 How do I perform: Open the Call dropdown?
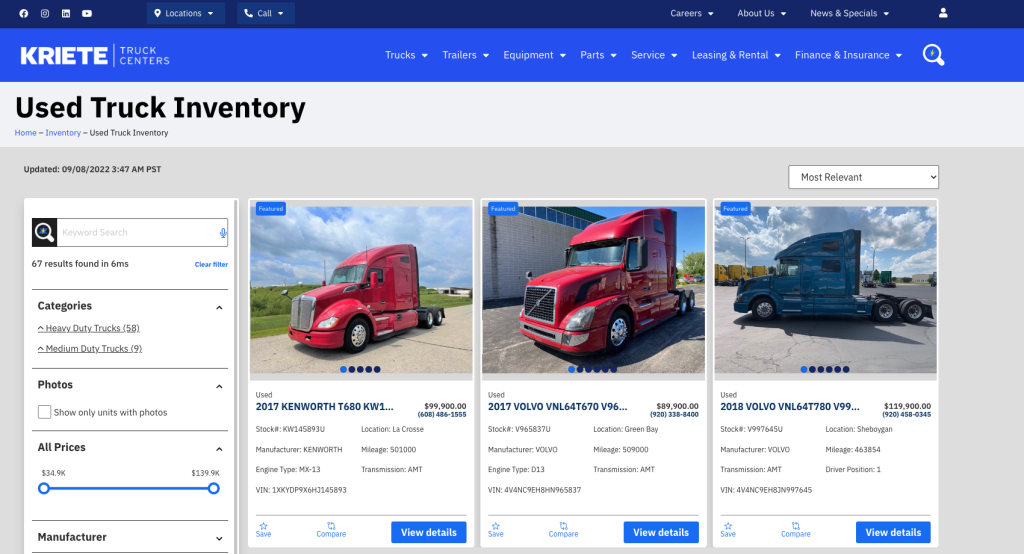click(x=265, y=13)
